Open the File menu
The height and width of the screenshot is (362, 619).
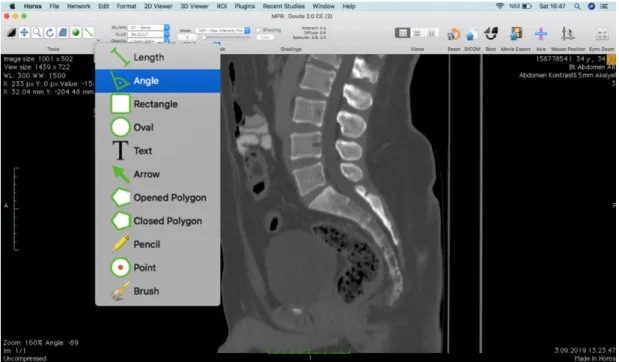click(54, 6)
